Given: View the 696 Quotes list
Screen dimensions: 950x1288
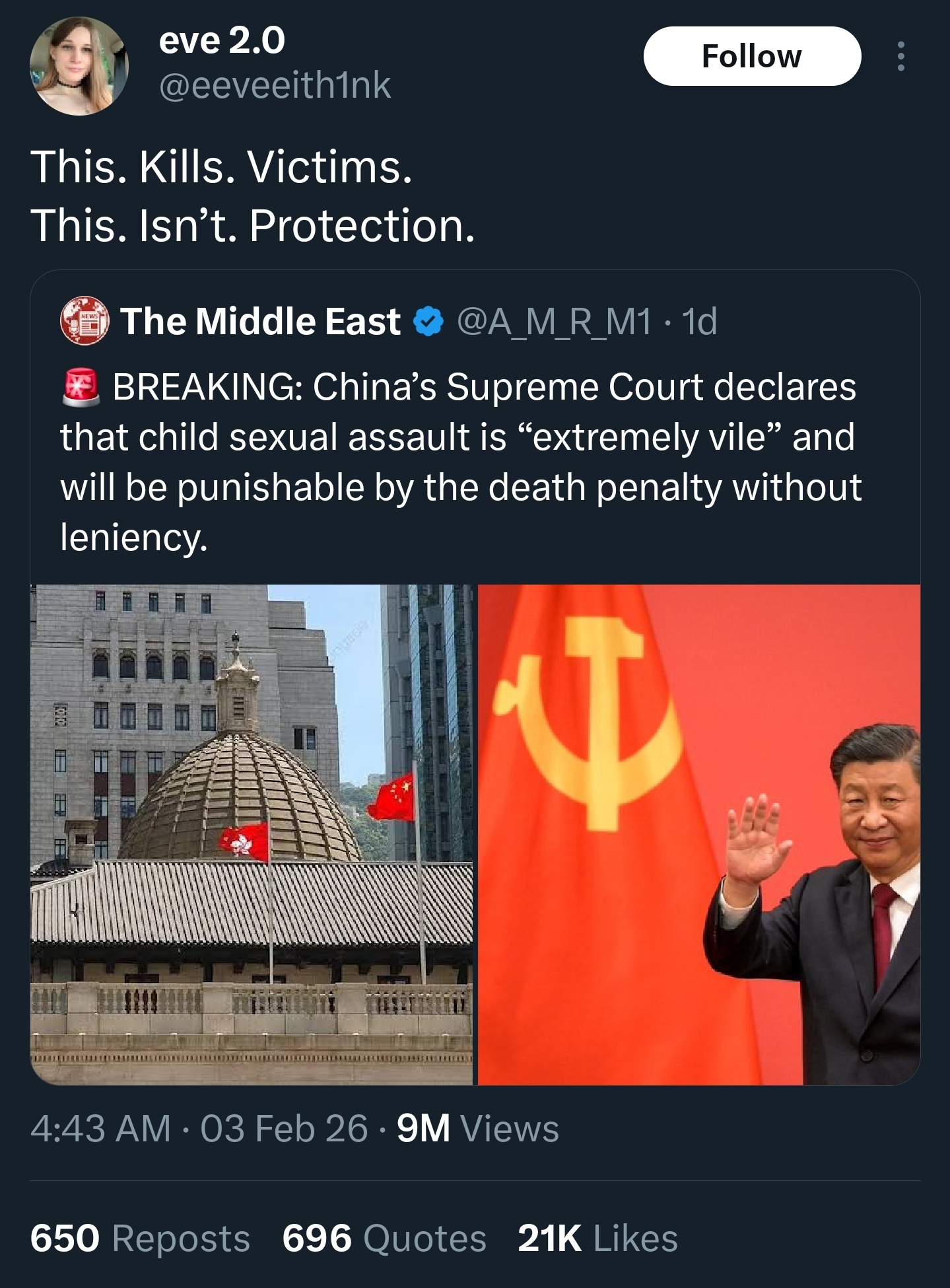Looking at the screenshot, I should point(384,1238).
